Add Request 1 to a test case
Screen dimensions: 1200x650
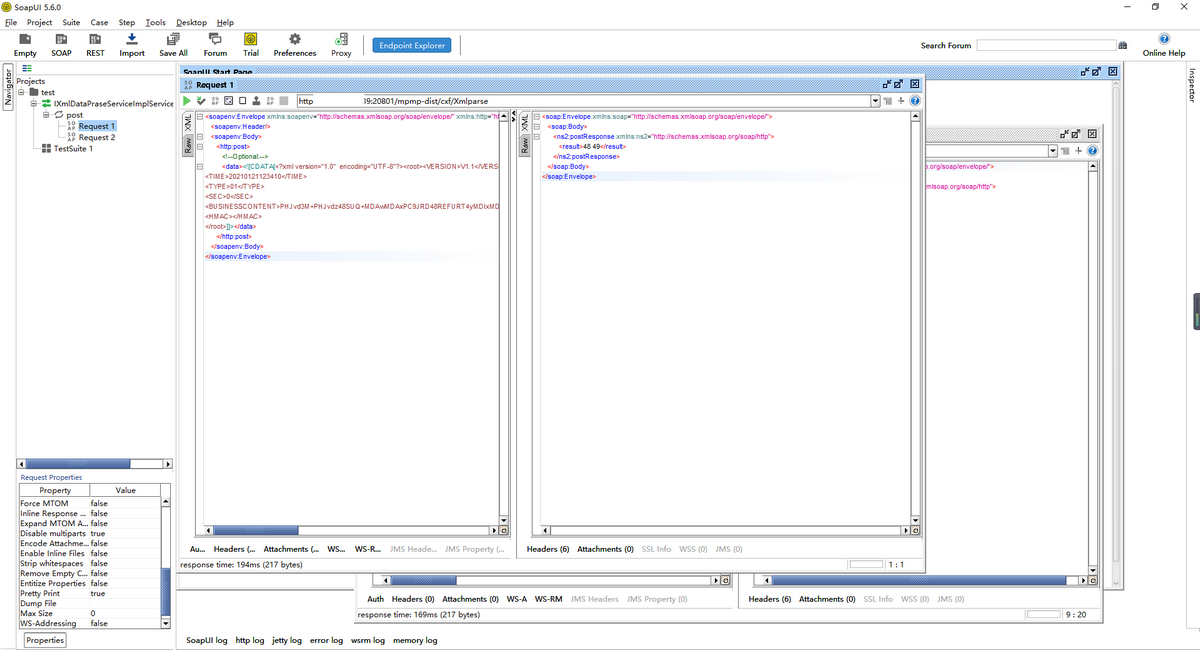tap(201, 101)
